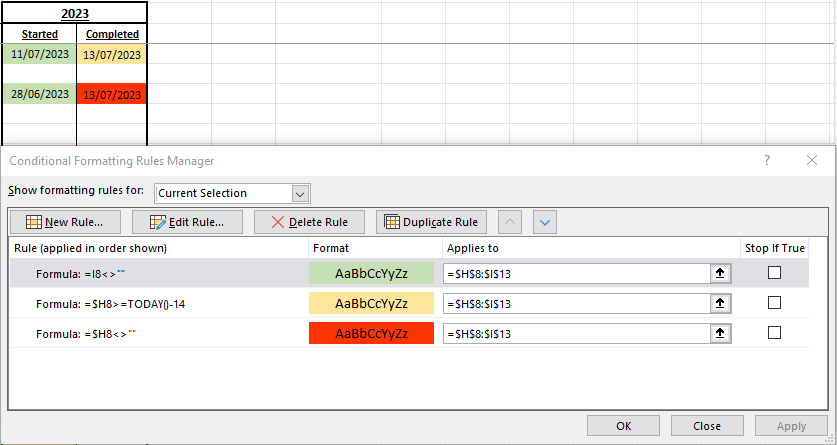Click the Format column header
Image resolution: width=837 pixels, height=445 pixels.
pos(375,248)
